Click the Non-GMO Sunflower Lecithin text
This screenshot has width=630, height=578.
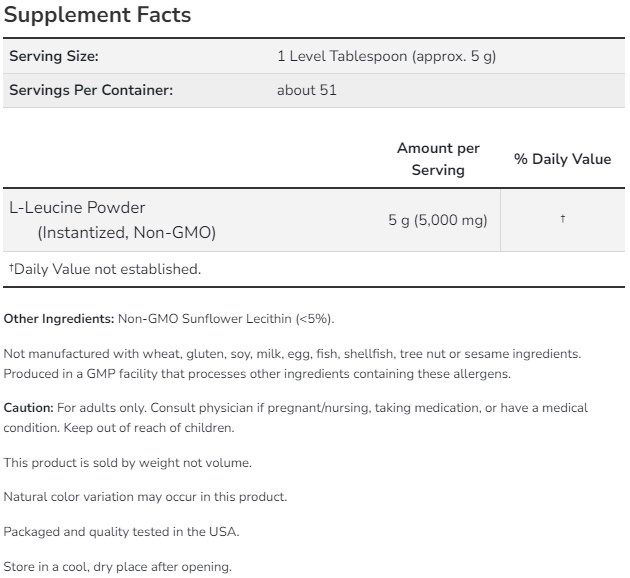tap(226, 319)
